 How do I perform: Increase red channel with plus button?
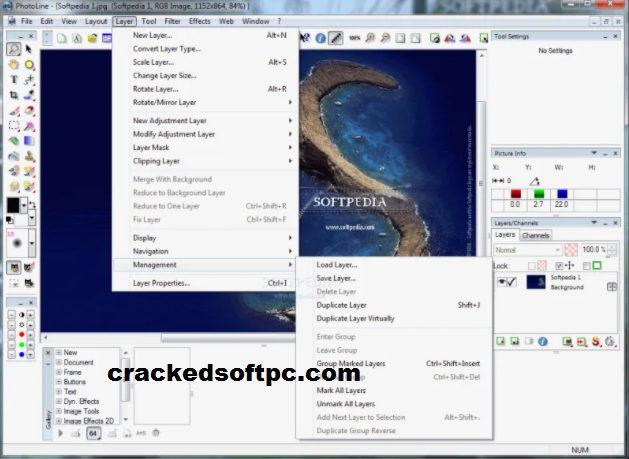(x=30, y=335)
